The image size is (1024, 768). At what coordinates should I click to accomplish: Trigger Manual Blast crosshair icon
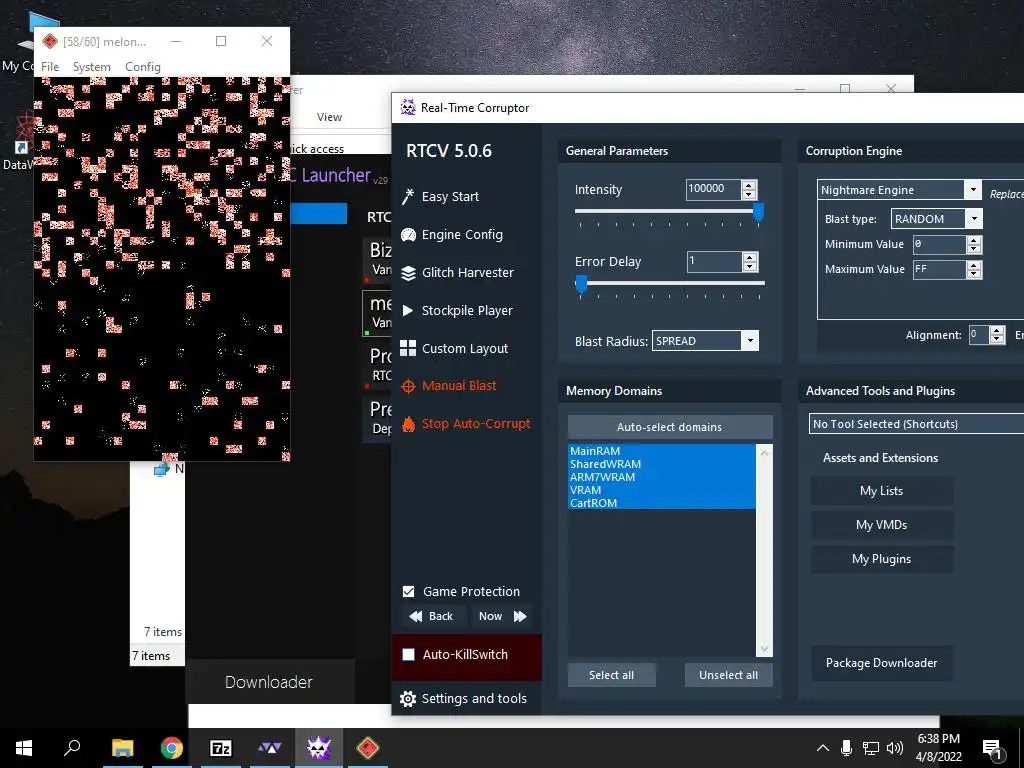point(408,386)
